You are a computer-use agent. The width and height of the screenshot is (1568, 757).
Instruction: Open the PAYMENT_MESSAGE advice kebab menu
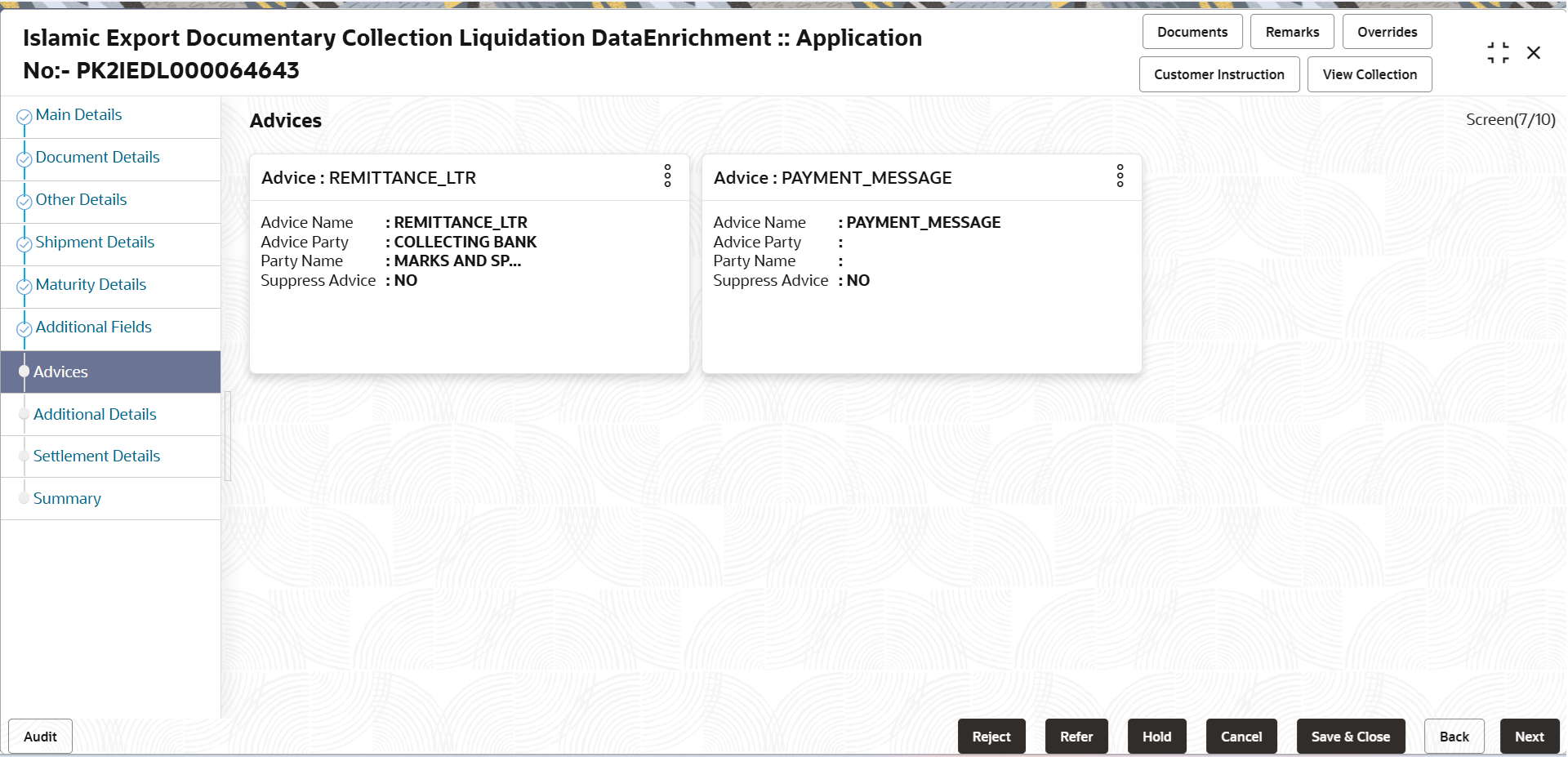point(1120,176)
